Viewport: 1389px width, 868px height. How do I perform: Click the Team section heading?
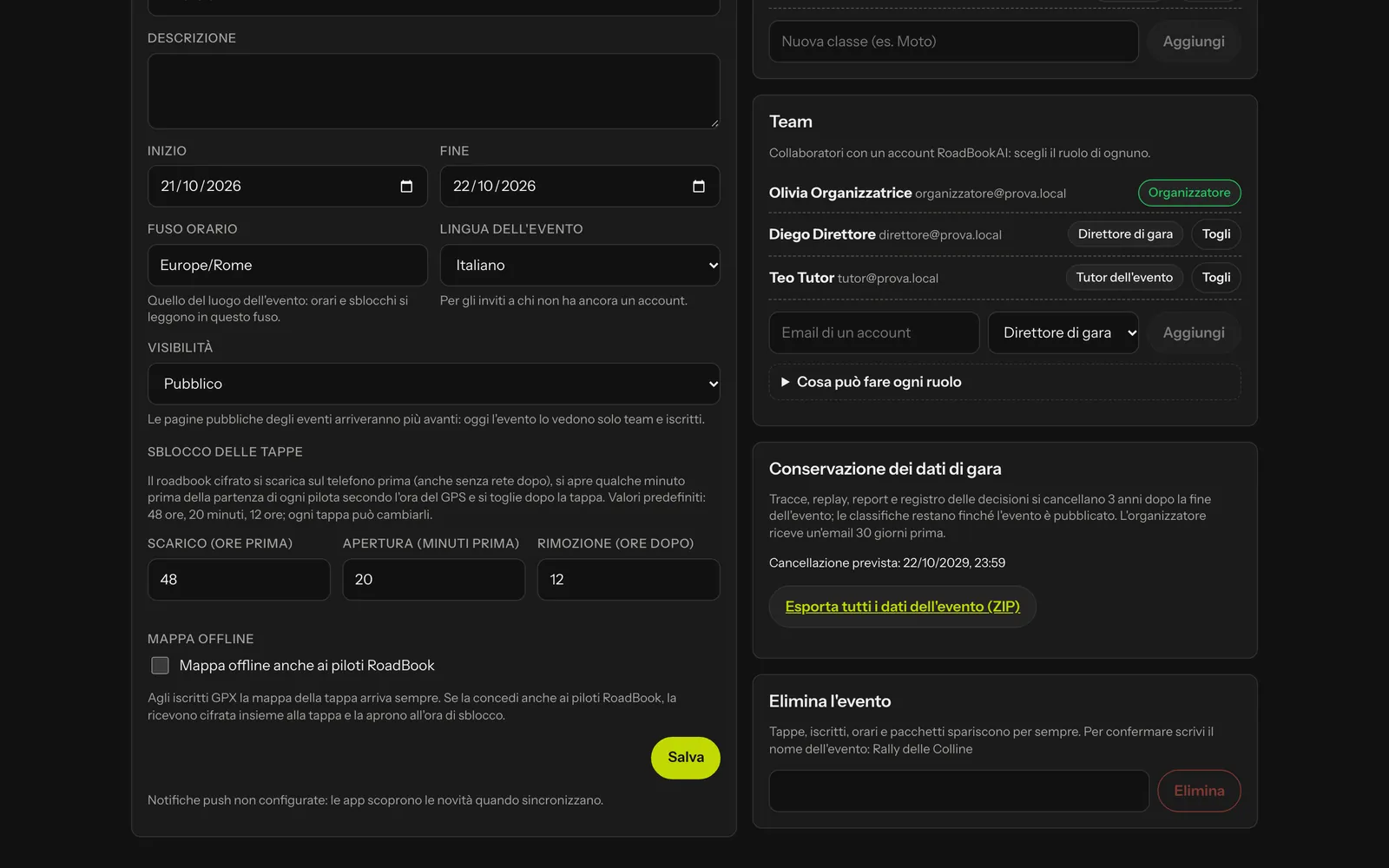pyautogui.click(x=791, y=122)
